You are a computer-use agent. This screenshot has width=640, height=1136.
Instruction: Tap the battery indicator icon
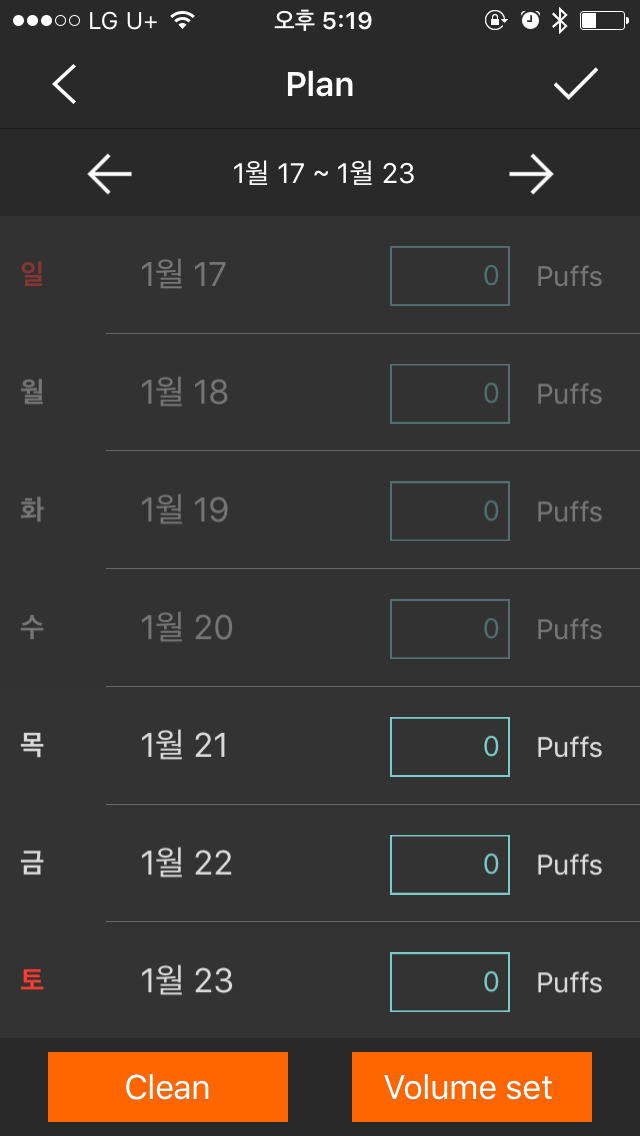(604, 21)
